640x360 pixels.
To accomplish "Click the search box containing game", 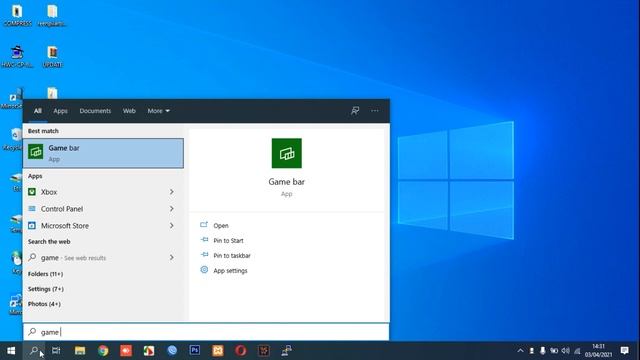I will coord(206,332).
